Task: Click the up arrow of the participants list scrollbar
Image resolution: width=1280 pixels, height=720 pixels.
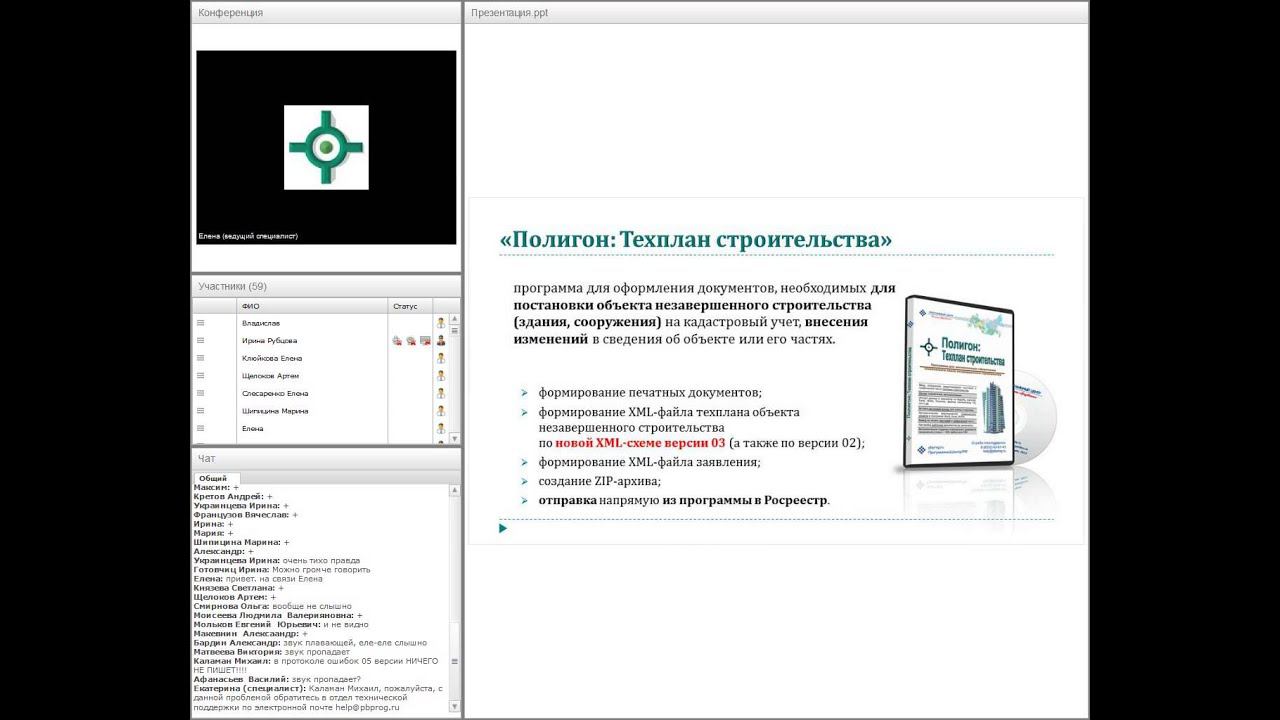Action: pos(456,319)
